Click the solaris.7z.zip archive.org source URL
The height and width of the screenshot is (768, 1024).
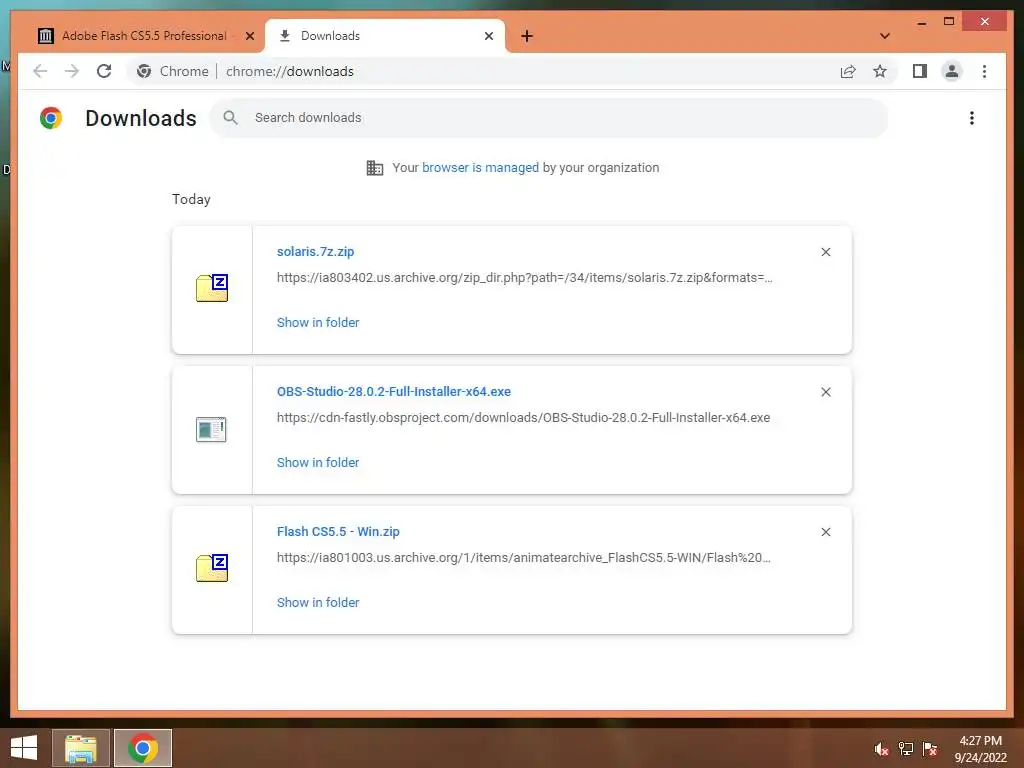(x=524, y=278)
